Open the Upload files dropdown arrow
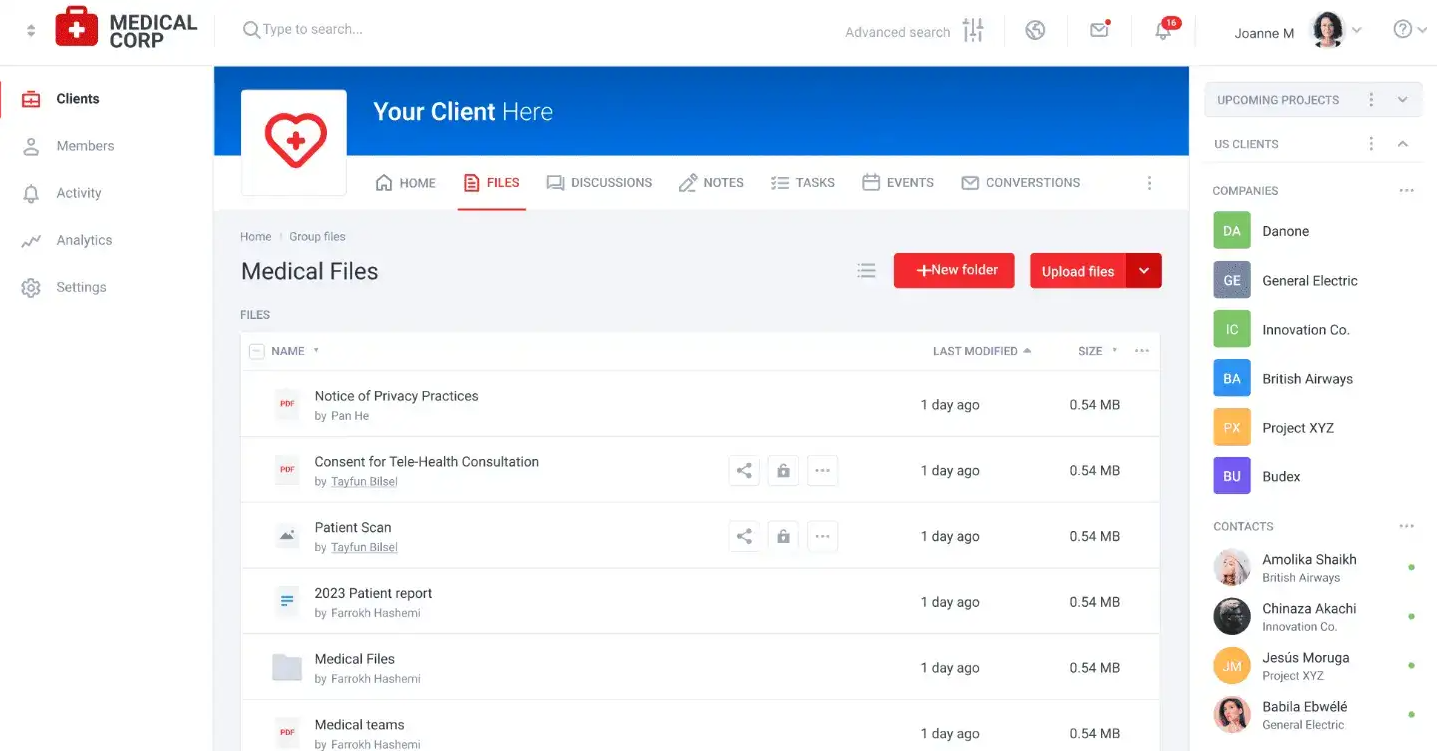Screen dimensions: 1437x751 [x=1145, y=270]
